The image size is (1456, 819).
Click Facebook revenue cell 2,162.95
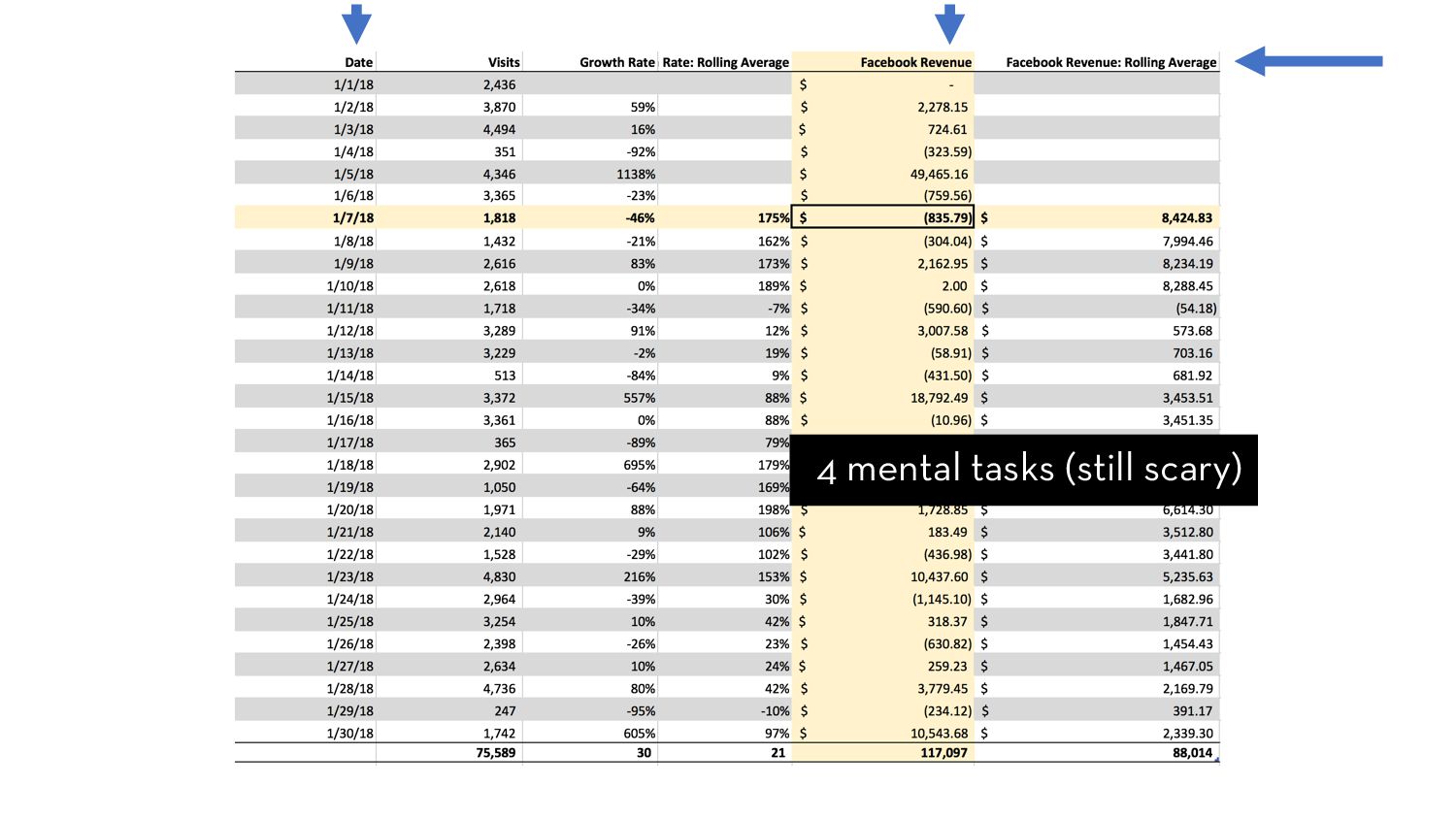pyautogui.click(x=943, y=263)
